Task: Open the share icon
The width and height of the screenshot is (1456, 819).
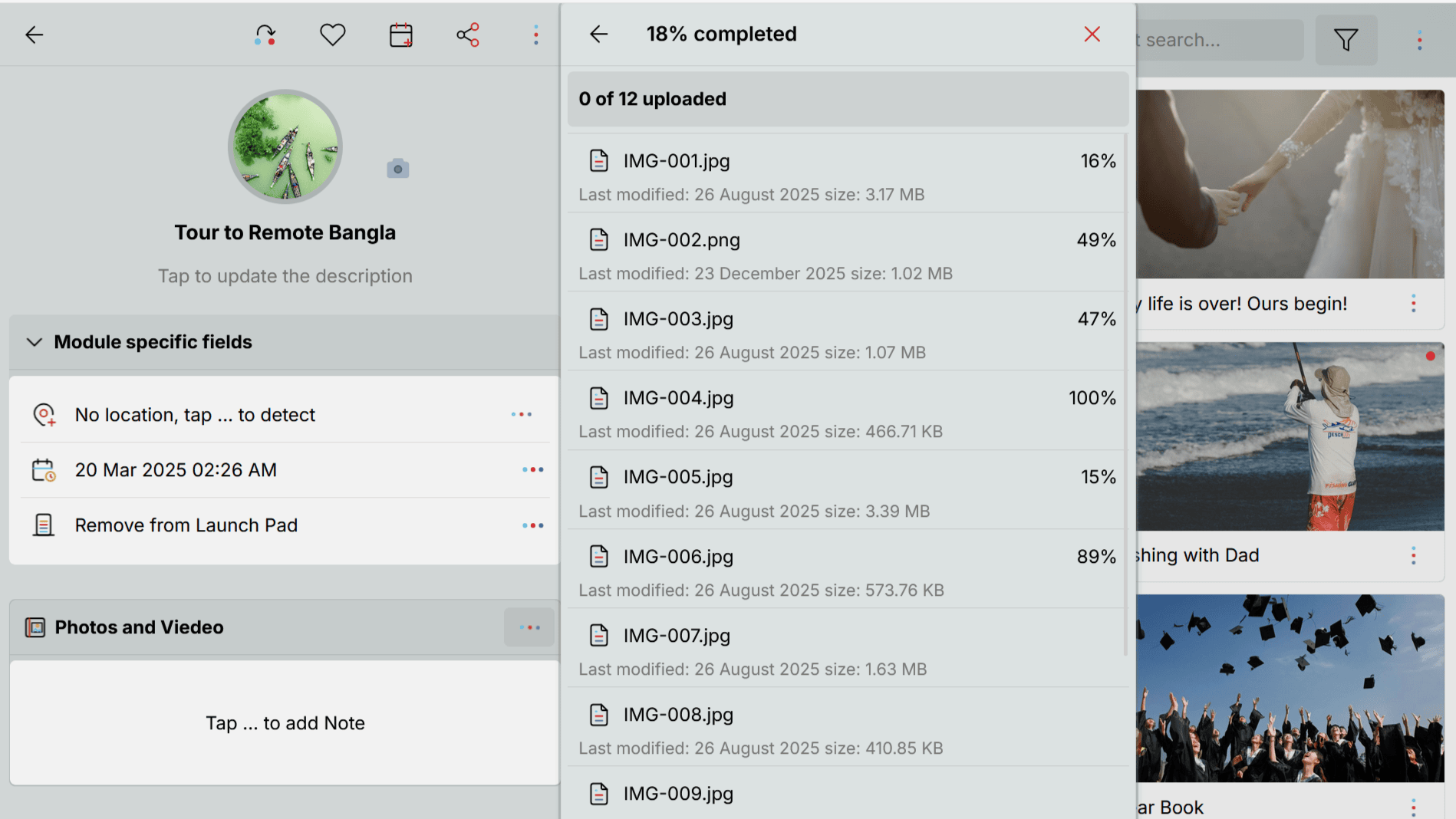Action: click(468, 35)
